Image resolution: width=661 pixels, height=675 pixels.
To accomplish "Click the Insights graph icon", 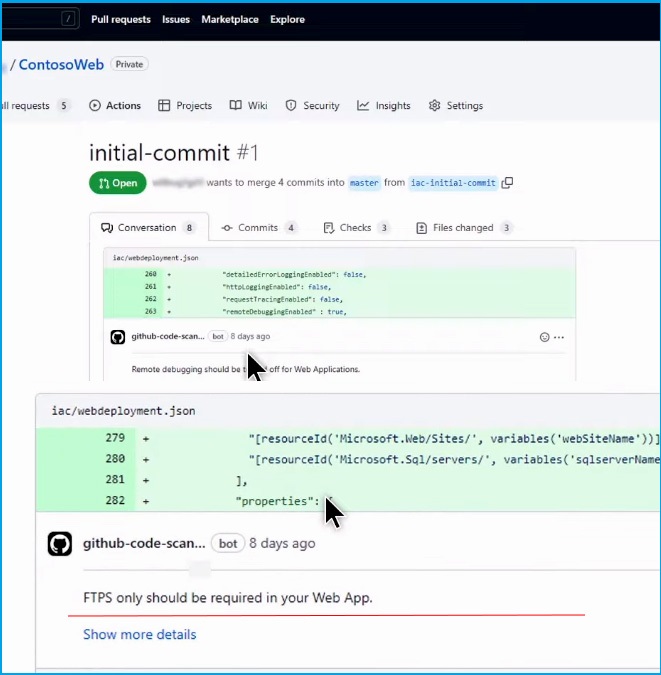I will (x=363, y=105).
